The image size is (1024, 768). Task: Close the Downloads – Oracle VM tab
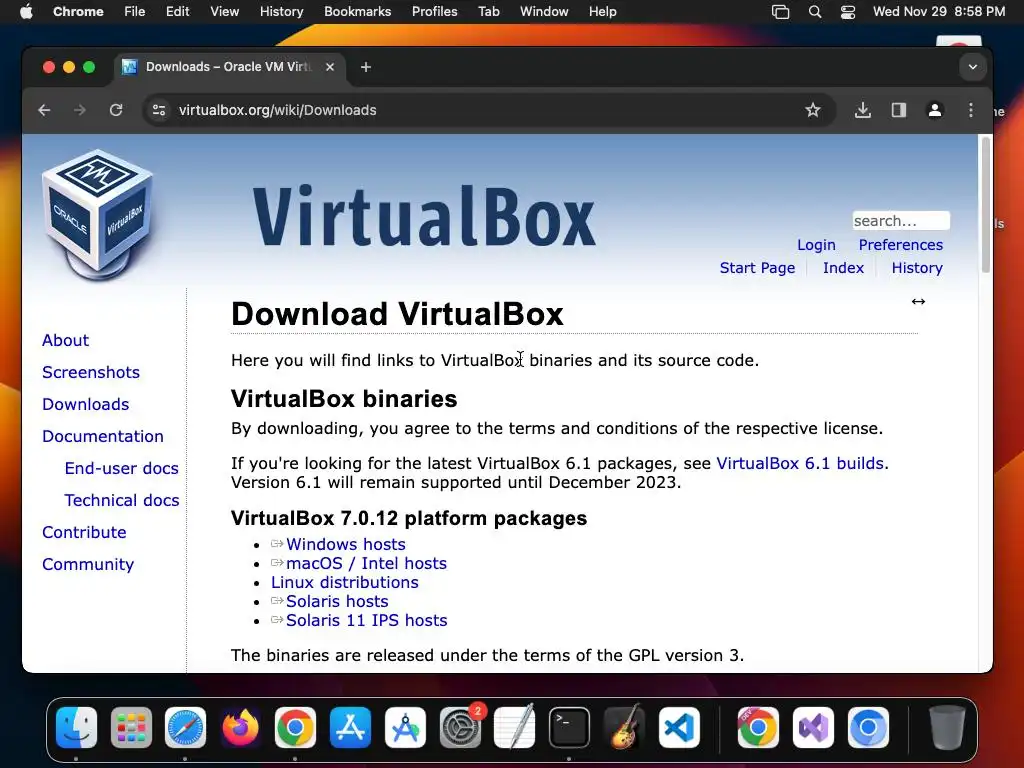[330, 67]
